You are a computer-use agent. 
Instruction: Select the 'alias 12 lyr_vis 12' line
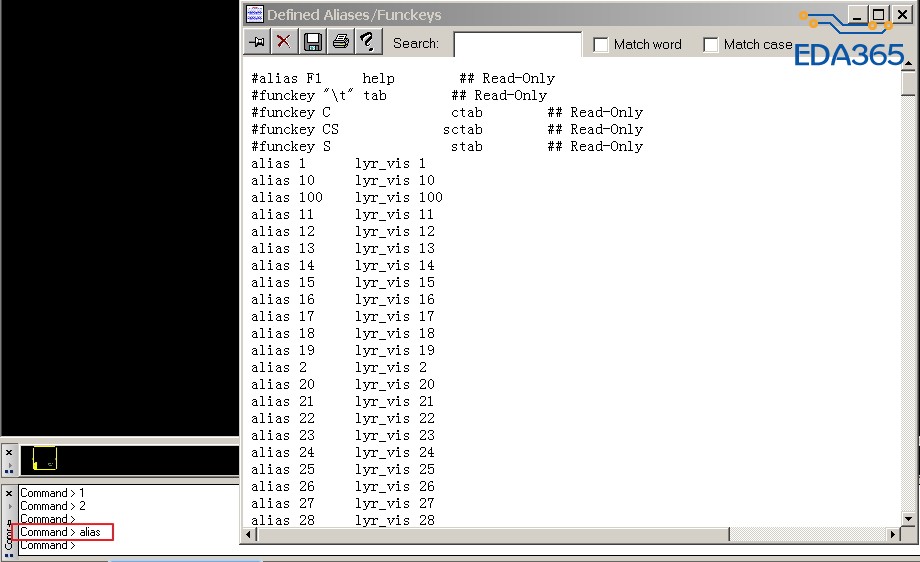pyautogui.click(x=343, y=232)
